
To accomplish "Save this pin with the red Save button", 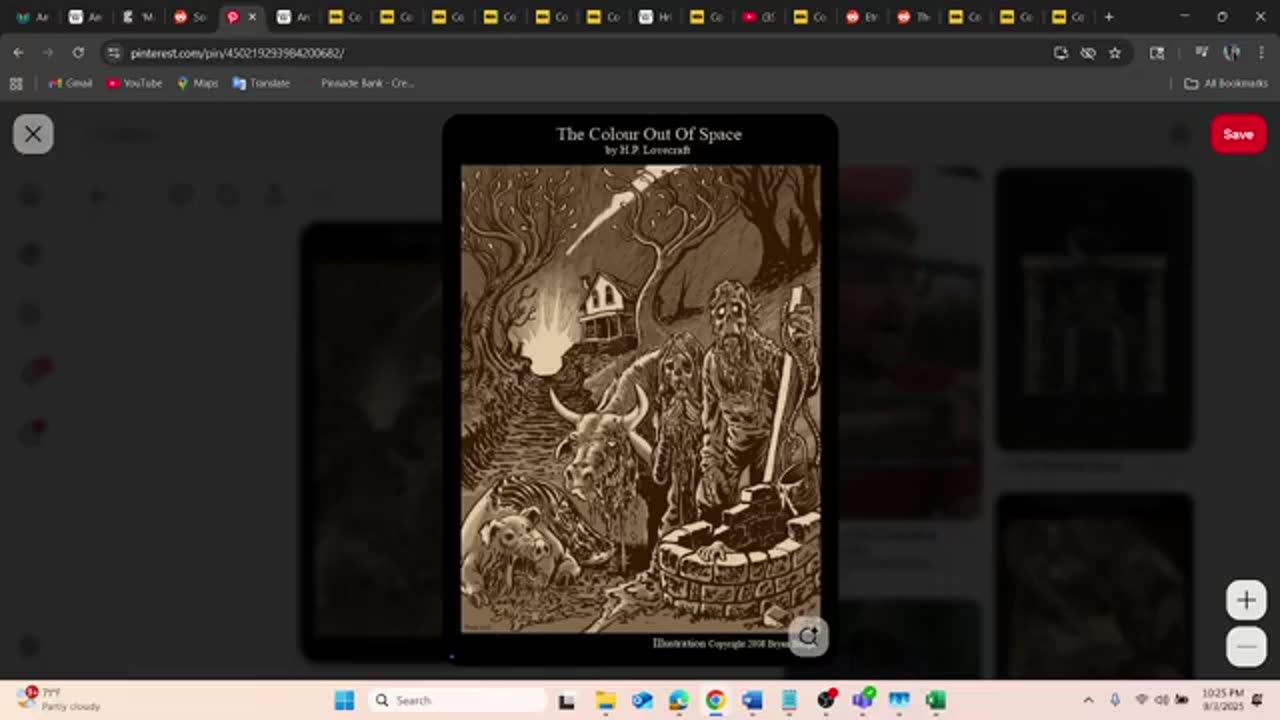I will click(x=1238, y=134).
